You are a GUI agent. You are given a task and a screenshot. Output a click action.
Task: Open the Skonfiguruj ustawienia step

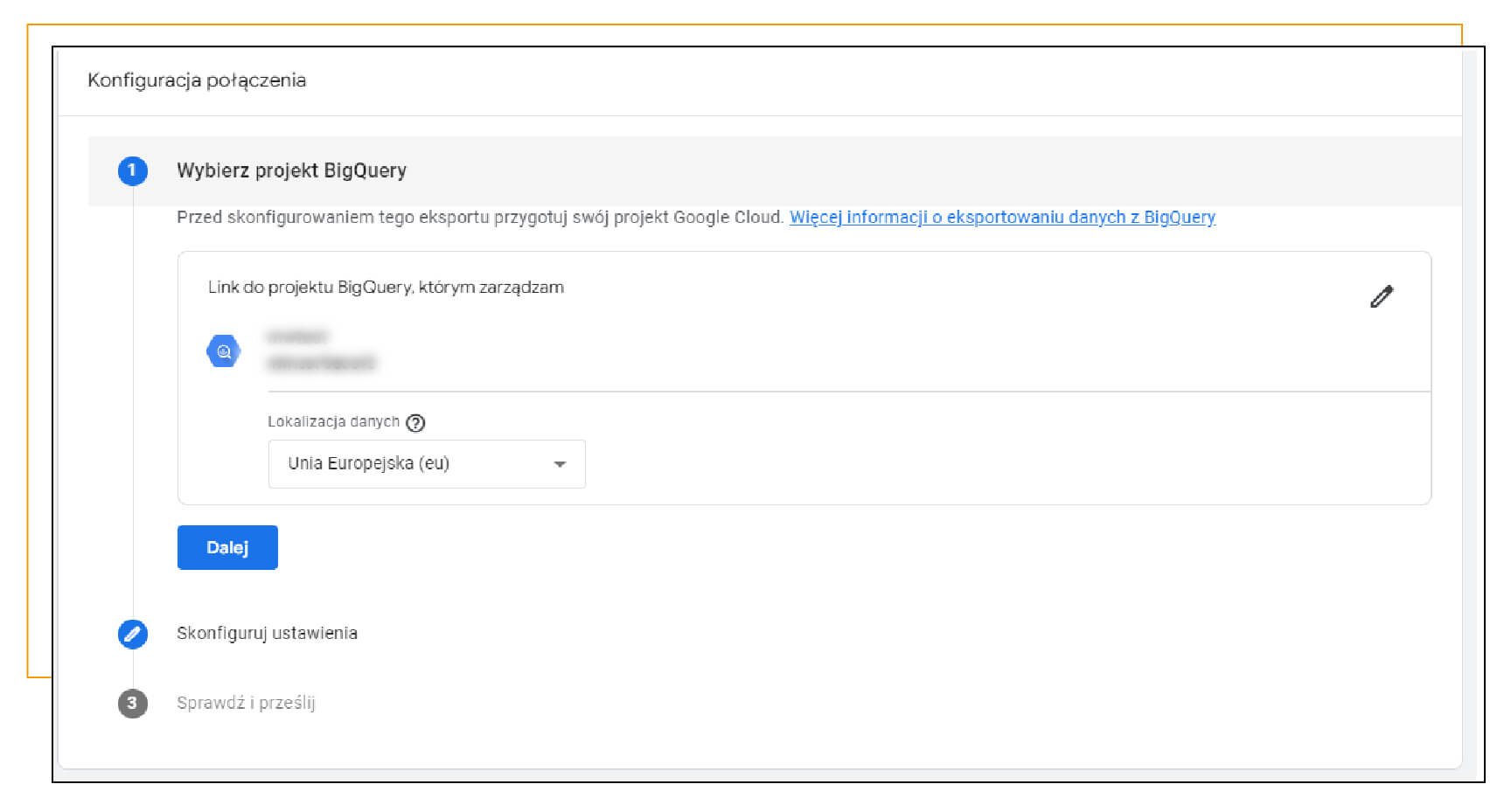point(267,633)
